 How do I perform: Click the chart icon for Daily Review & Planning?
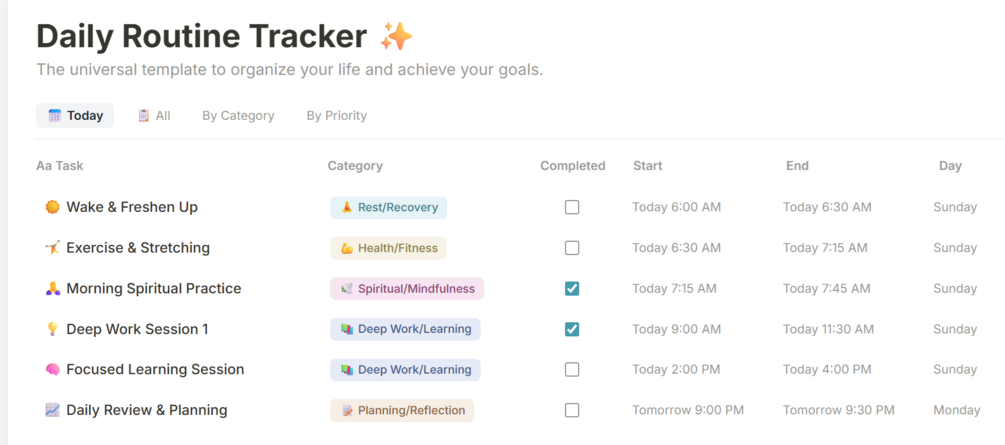53,410
